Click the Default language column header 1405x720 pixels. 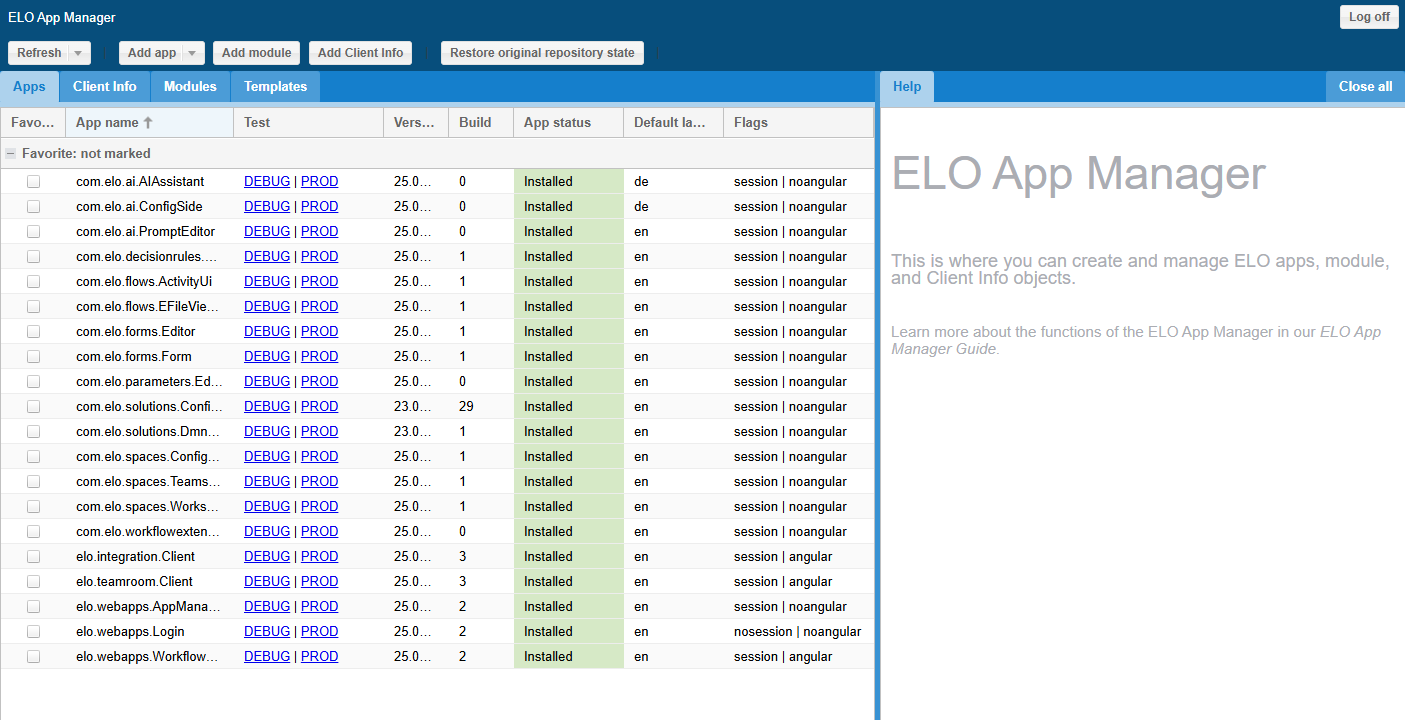coord(673,123)
